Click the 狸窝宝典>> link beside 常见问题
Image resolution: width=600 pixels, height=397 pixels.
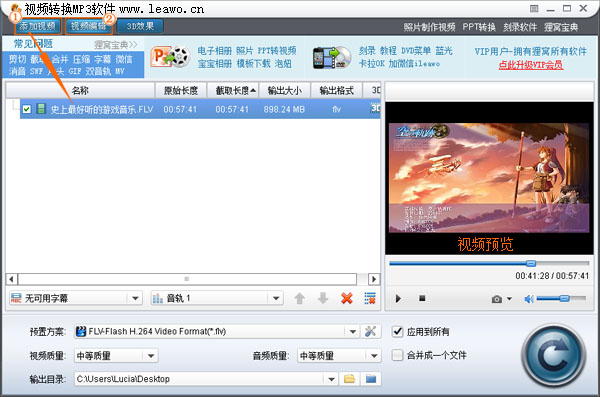(x=116, y=45)
